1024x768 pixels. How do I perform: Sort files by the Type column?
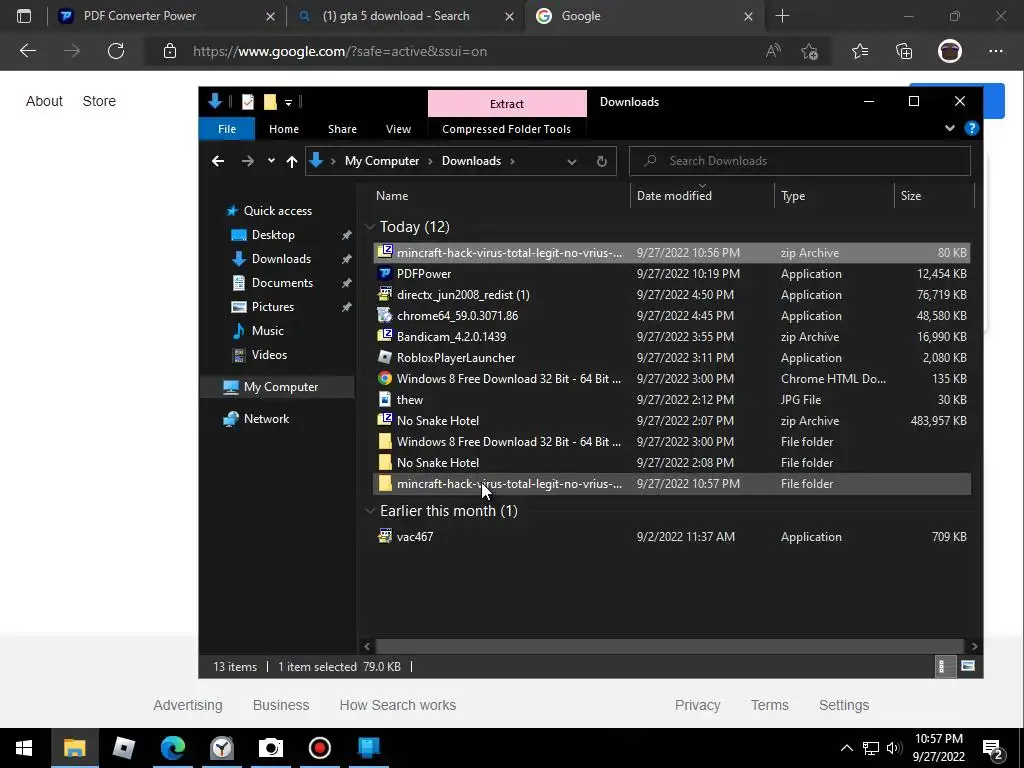pos(793,195)
